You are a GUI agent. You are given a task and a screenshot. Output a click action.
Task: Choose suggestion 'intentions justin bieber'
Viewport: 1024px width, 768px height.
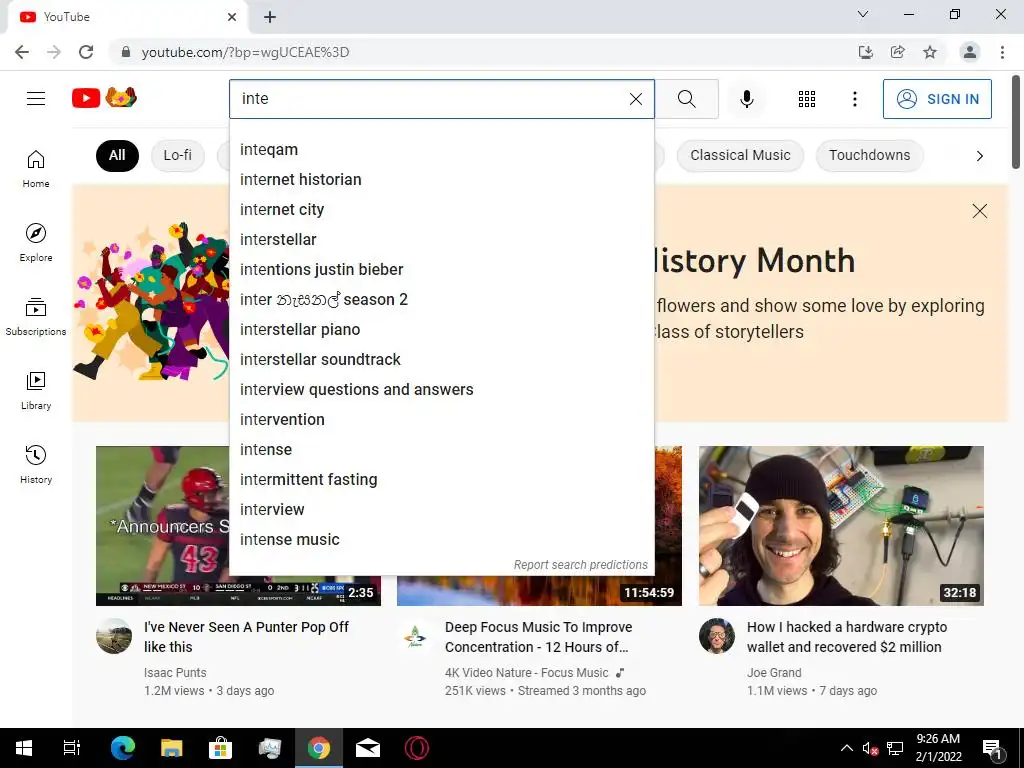[441, 270]
